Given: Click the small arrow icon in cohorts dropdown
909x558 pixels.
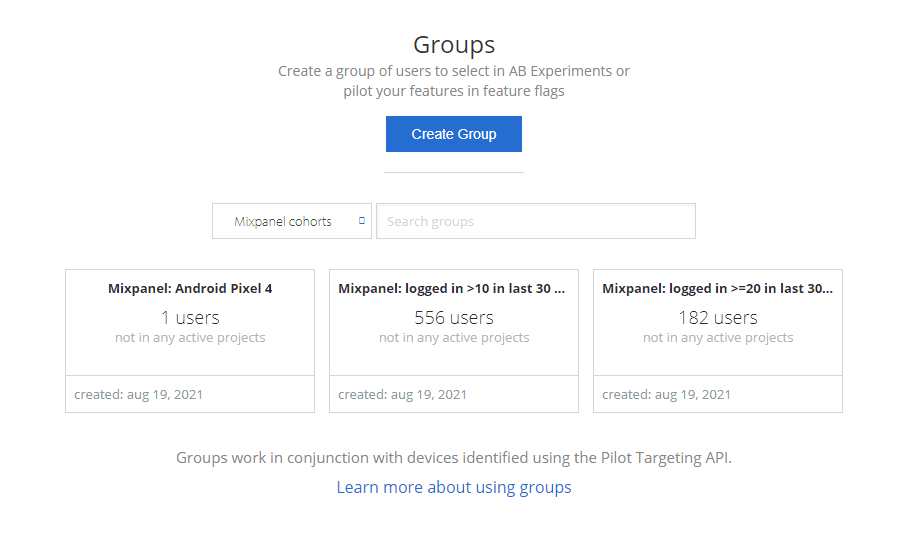Looking at the screenshot, I should 362,221.
